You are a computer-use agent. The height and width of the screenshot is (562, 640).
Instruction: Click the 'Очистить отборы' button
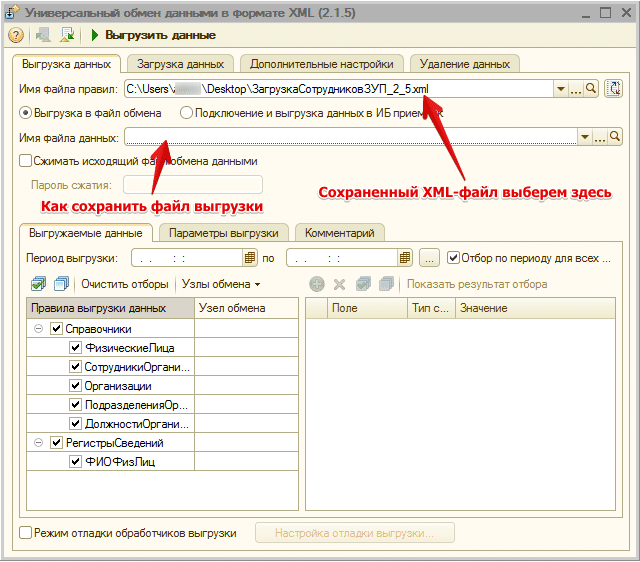124,284
